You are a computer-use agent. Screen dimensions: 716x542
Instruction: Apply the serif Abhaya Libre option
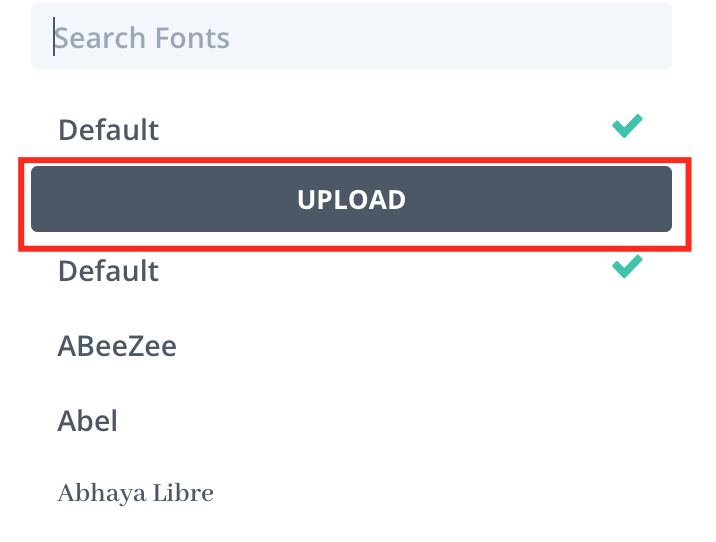click(135, 493)
